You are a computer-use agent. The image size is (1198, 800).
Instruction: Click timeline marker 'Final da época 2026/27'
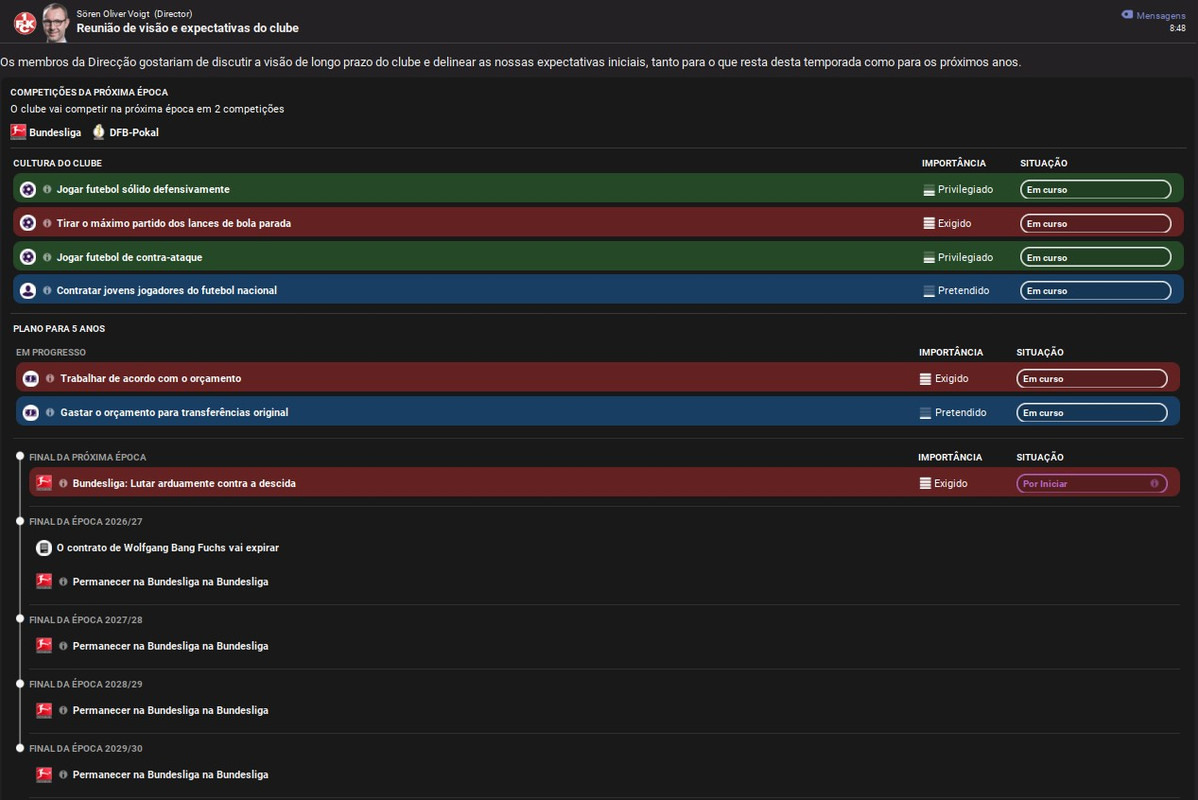[x=20, y=521]
